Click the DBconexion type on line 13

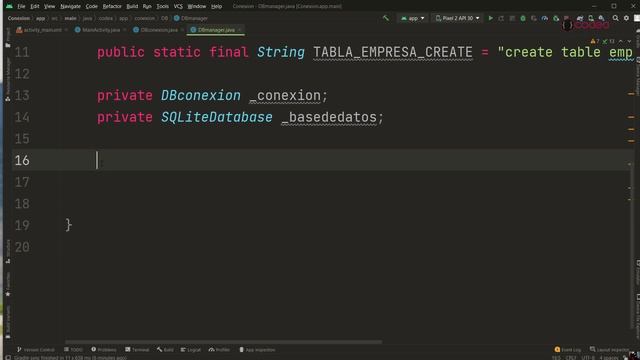click(x=201, y=96)
